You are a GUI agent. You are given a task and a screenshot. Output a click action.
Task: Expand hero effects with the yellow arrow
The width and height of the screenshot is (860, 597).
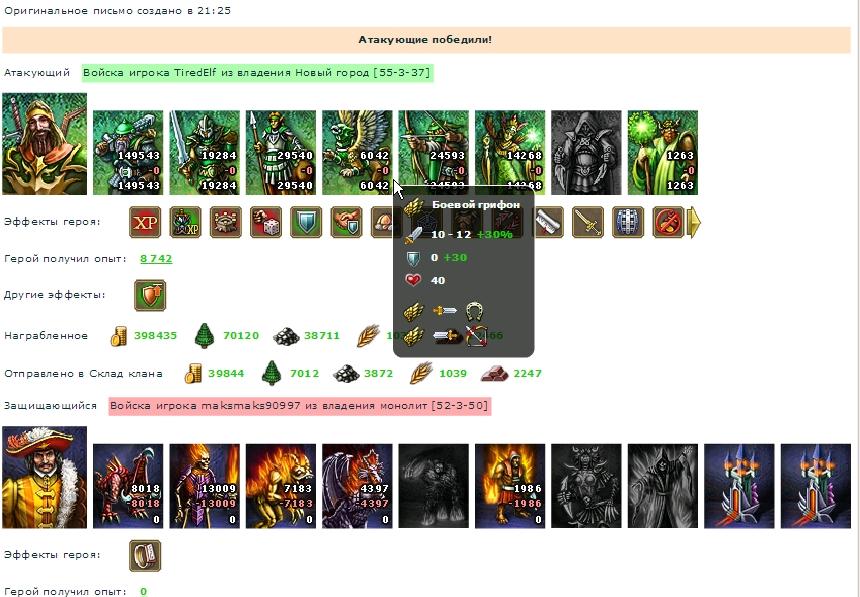pos(694,222)
